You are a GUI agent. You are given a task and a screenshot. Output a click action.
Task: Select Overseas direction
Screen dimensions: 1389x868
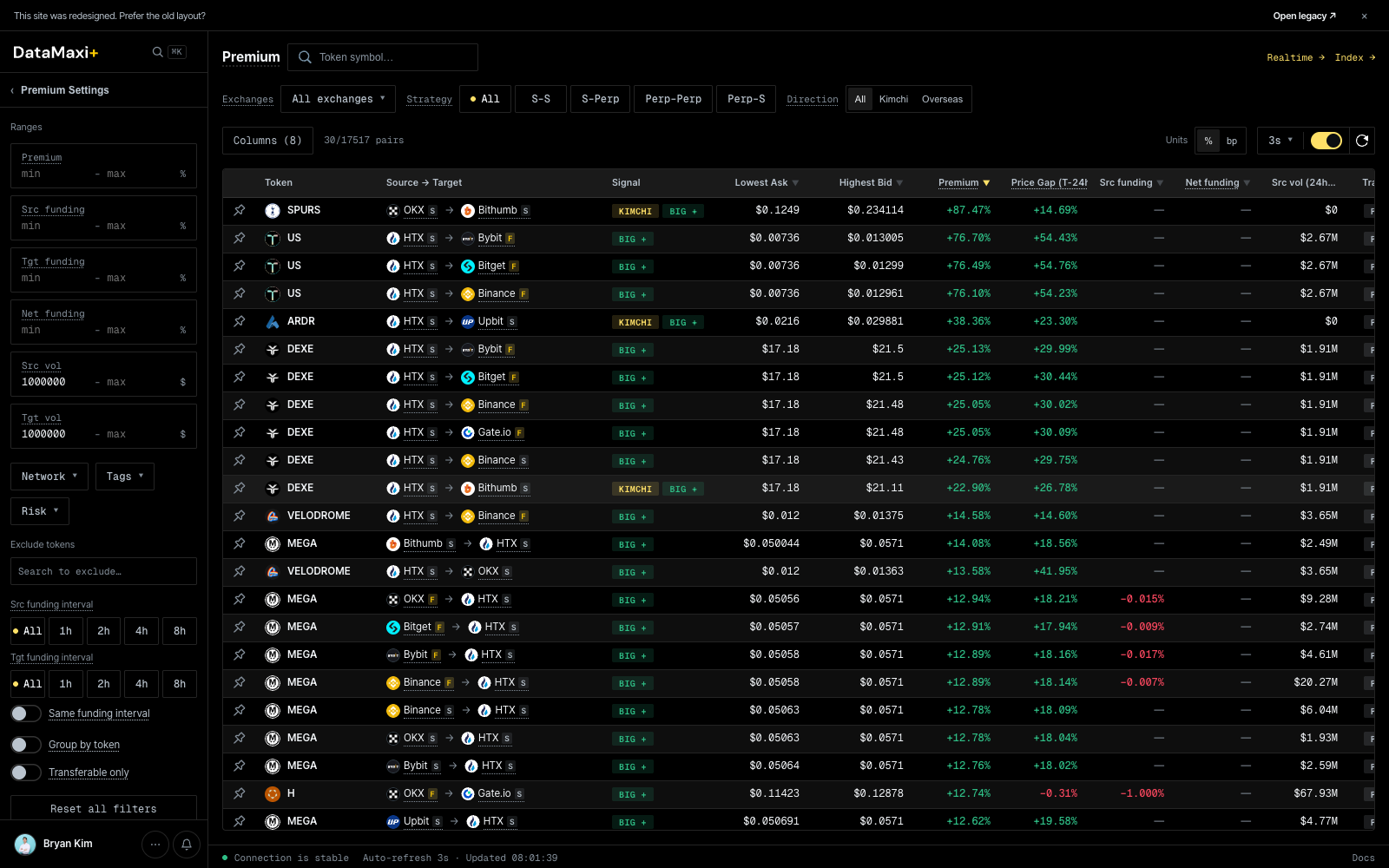[x=942, y=99]
